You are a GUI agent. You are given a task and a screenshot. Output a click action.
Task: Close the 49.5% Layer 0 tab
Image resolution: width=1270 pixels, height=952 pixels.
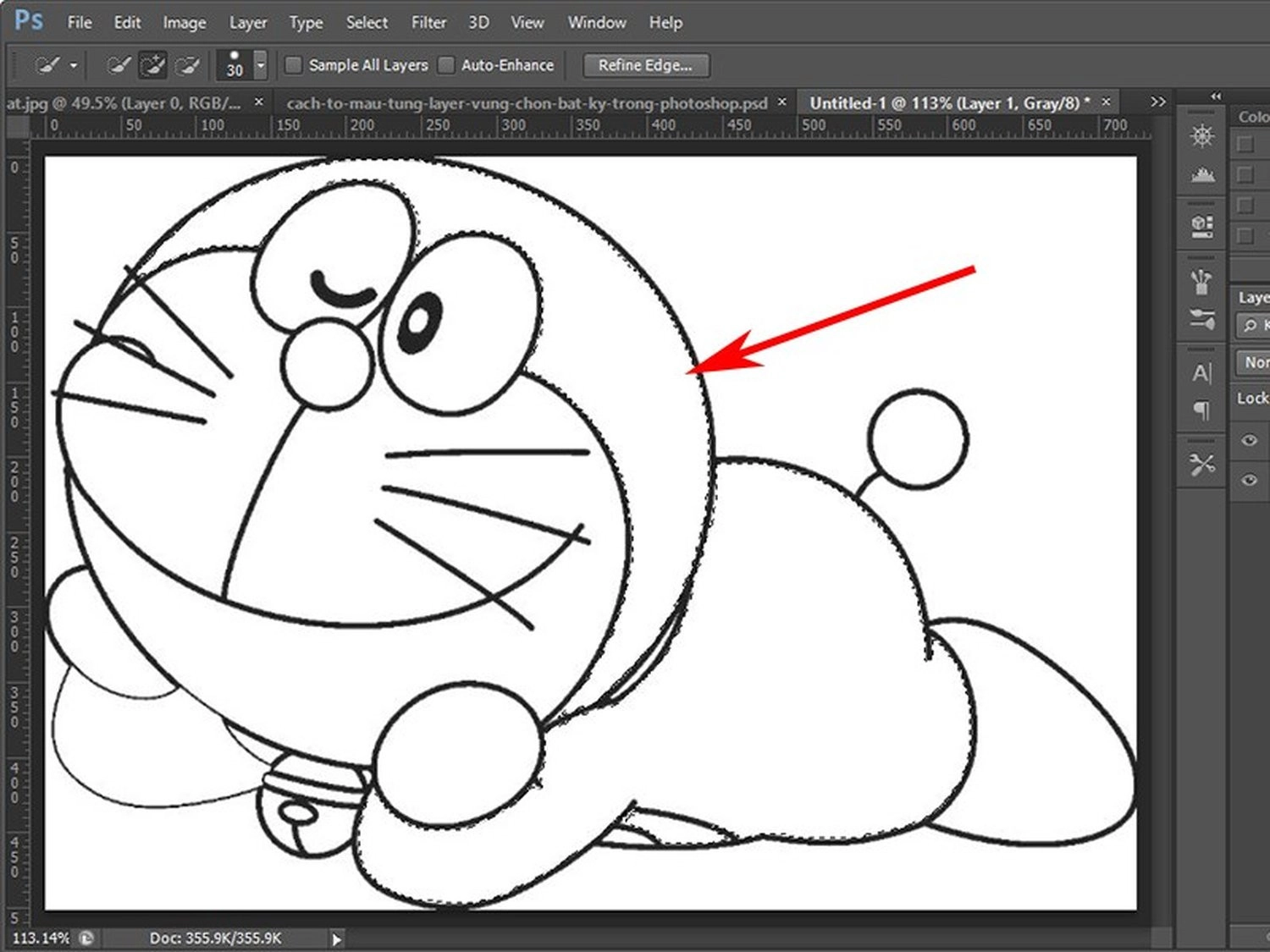coord(259,102)
